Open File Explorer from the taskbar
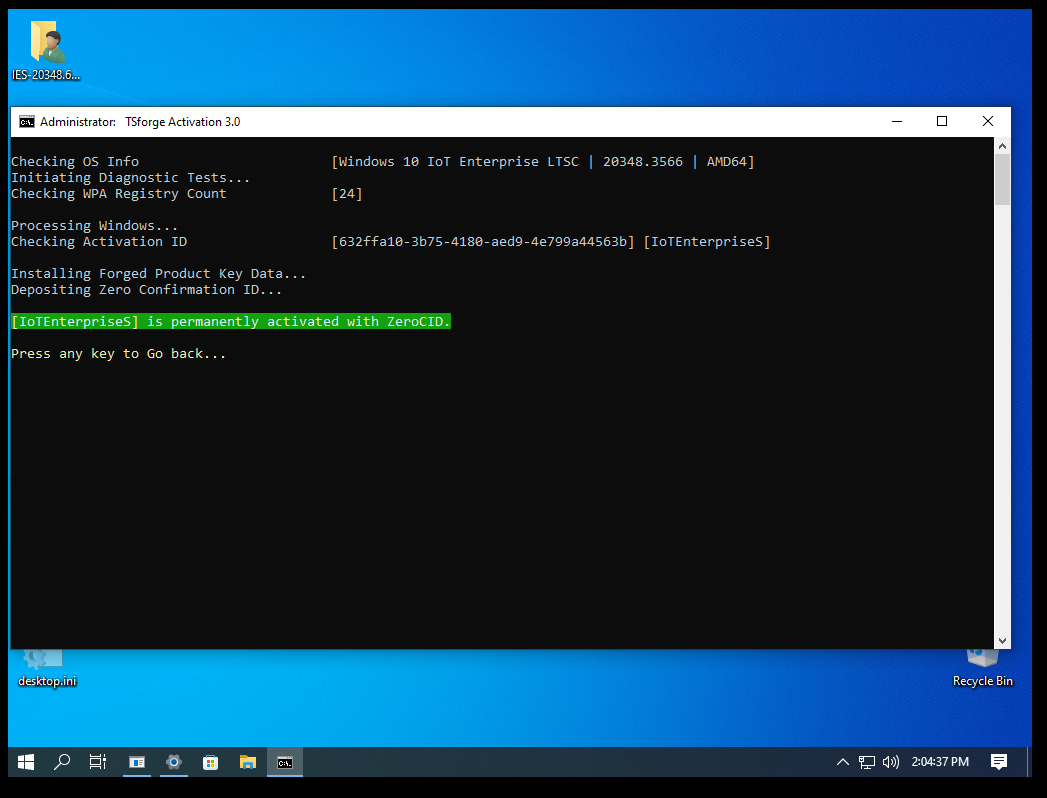 click(x=248, y=762)
